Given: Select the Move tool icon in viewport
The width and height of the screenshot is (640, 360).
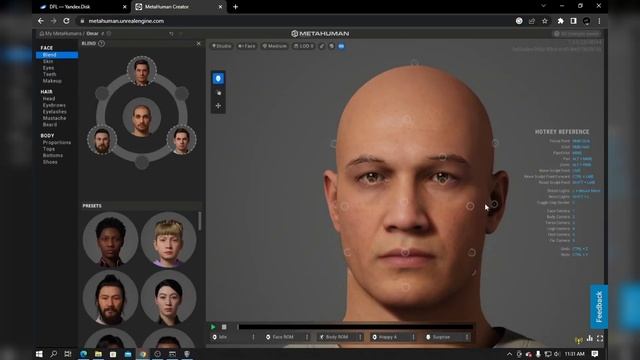Looking at the screenshot, I should point(218,106).
